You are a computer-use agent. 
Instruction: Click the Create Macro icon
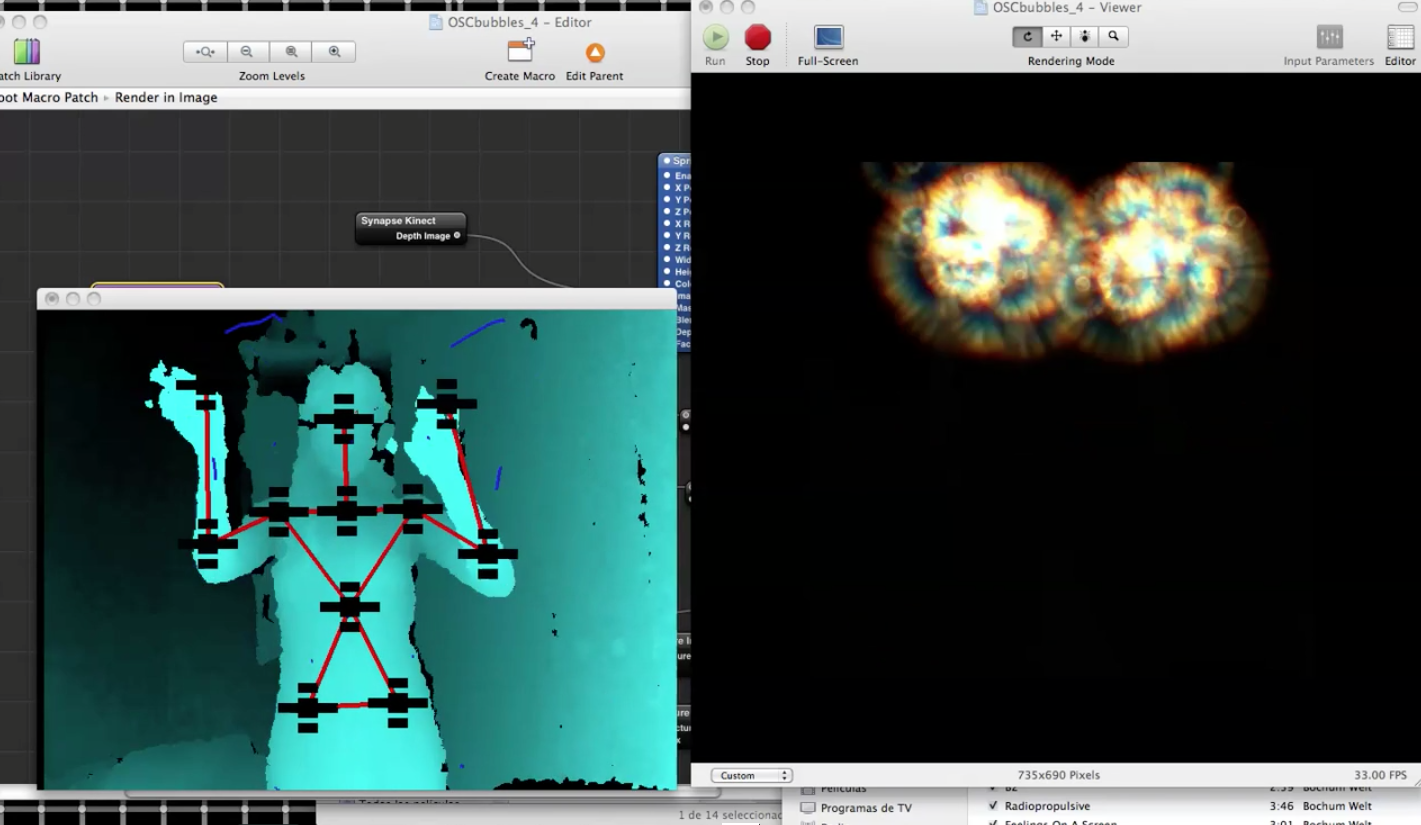[520, 52]
